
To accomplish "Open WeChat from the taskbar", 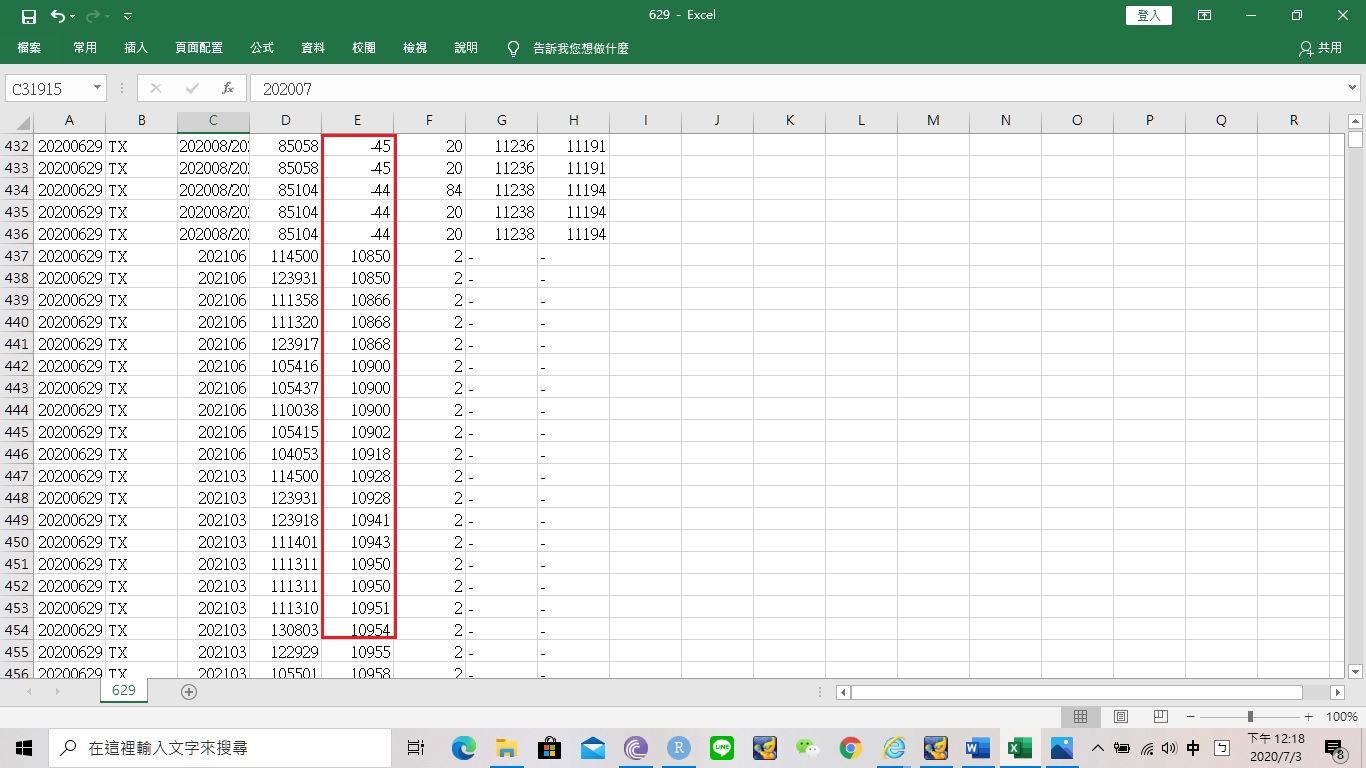I will point(807,748).
